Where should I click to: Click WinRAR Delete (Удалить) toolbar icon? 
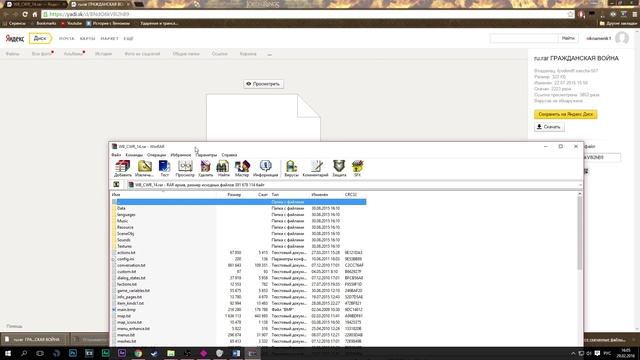(206, 168)
